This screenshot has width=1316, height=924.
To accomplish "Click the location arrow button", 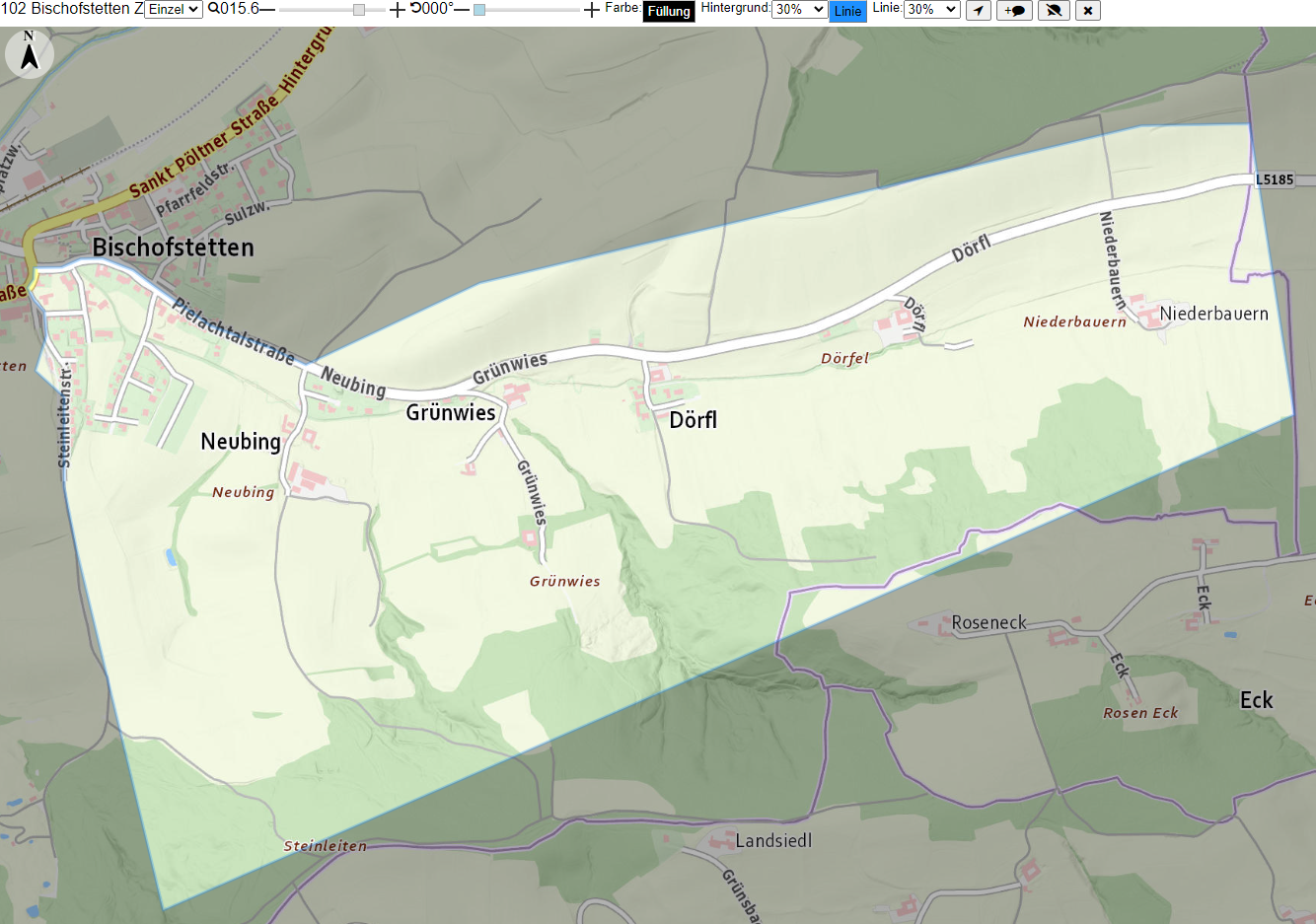I will tap(978, 10).
